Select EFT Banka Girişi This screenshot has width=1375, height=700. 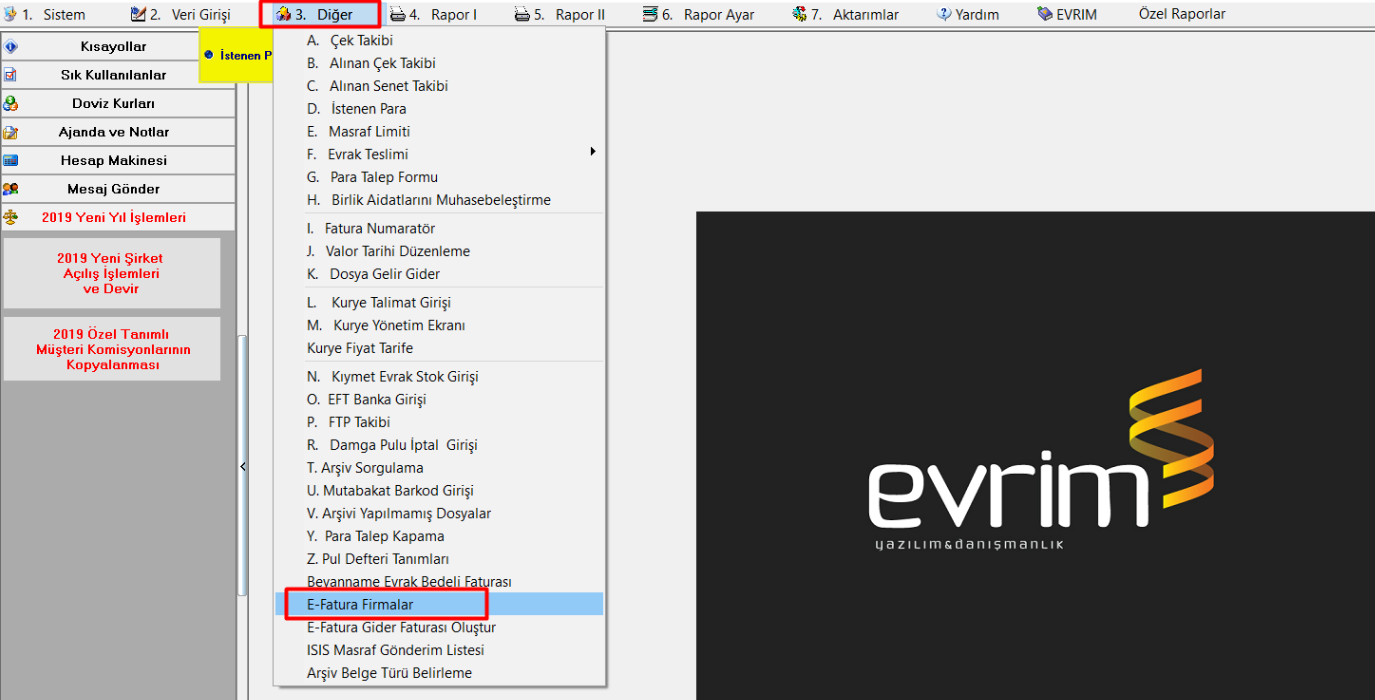(x=440, y=399)
